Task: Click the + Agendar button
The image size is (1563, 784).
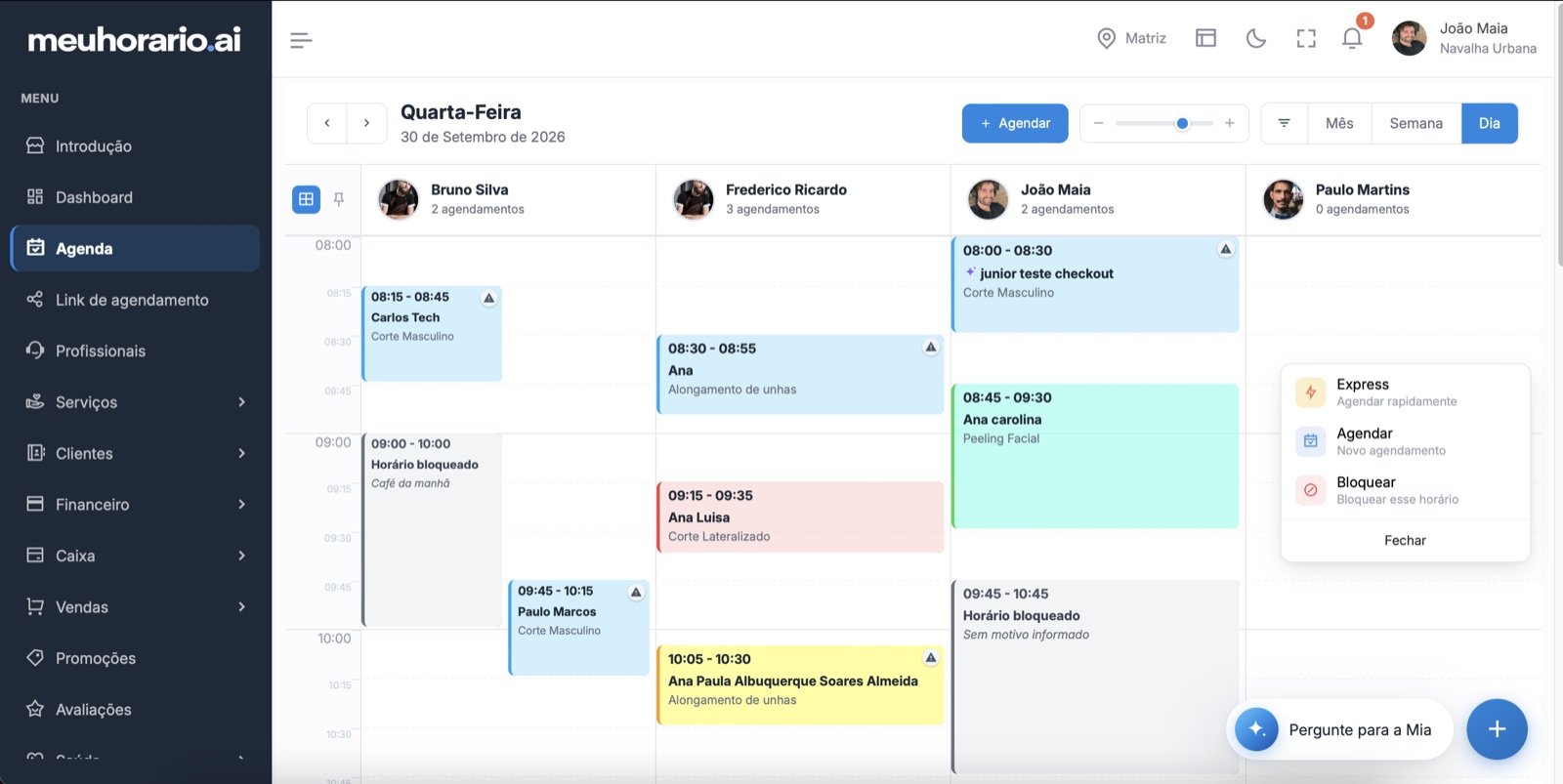Action: pos(1015,123)
